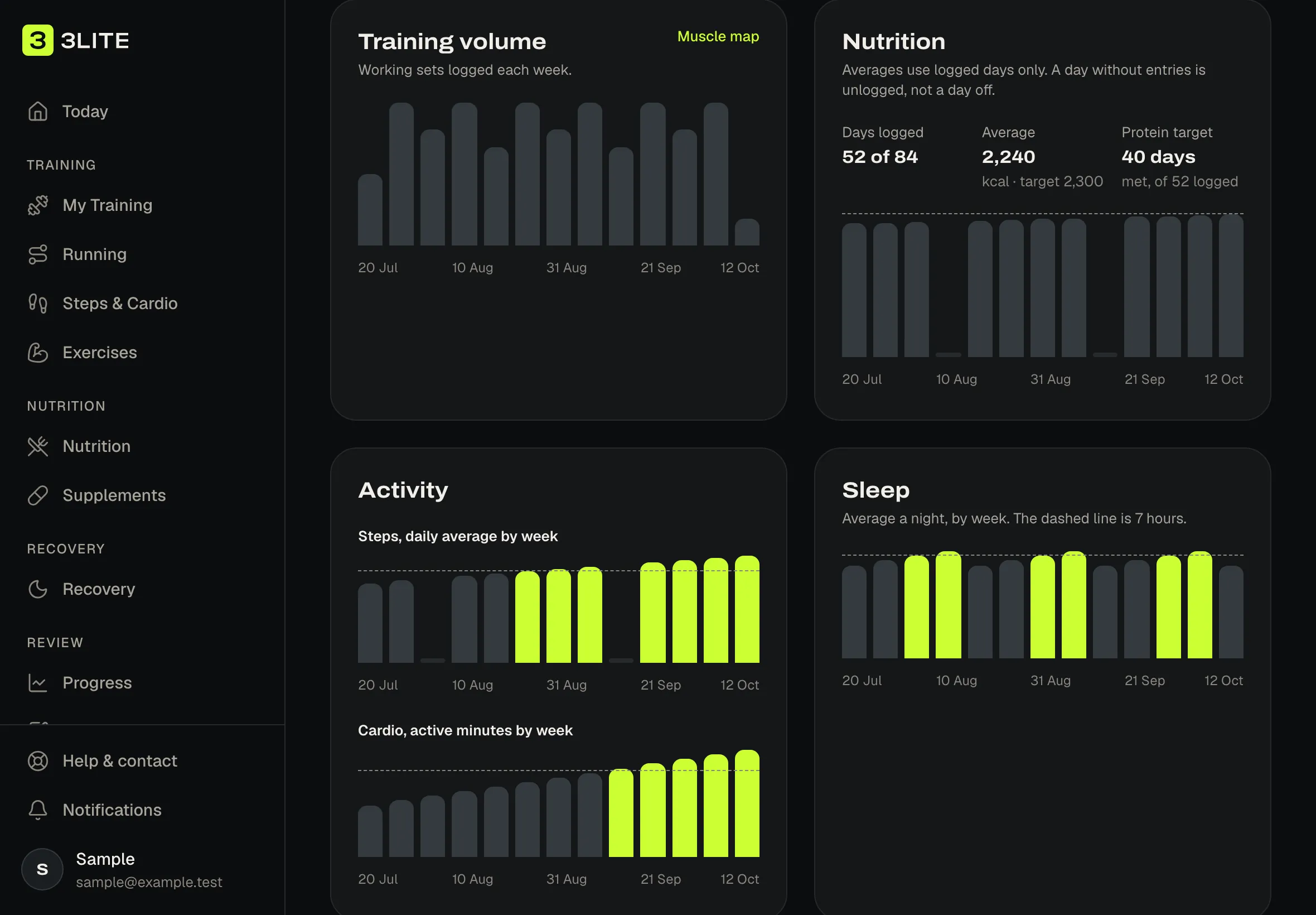Image resolution: width=1316 pixels, height=915 pixels.
Task: Click 'Working sets logged each week.' subtitle
Action: pyautogui.click(x=465, y=70)
